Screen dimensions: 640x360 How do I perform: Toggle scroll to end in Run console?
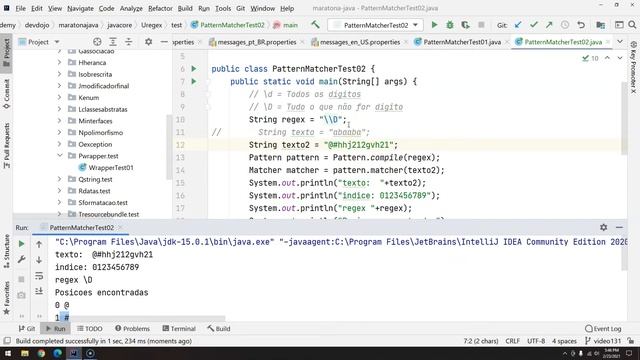coord(39,291)
